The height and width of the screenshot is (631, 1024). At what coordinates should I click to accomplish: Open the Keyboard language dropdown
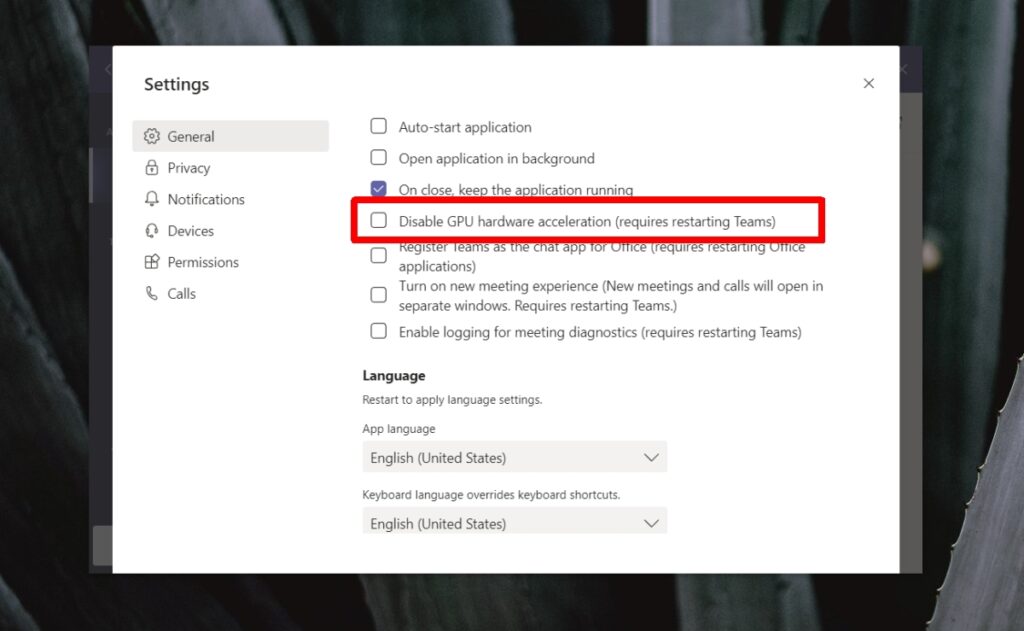[x=514, y=523]
